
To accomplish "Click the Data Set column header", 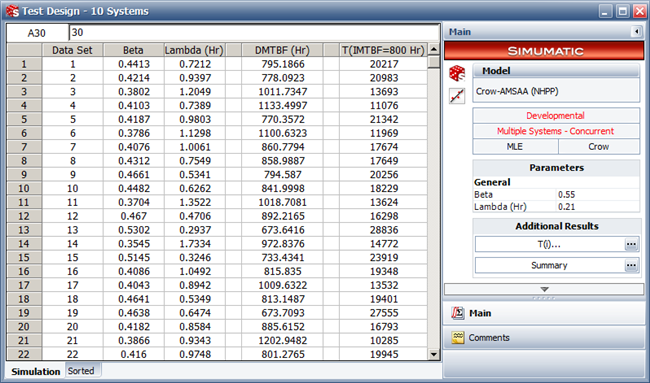I will point(73,50).
